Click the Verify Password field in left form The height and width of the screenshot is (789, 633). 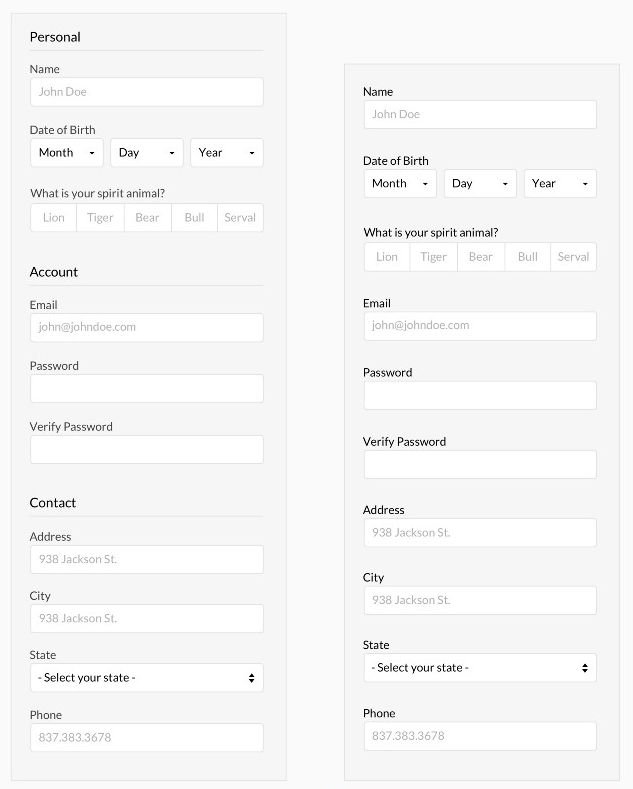(x=147, y=449)
